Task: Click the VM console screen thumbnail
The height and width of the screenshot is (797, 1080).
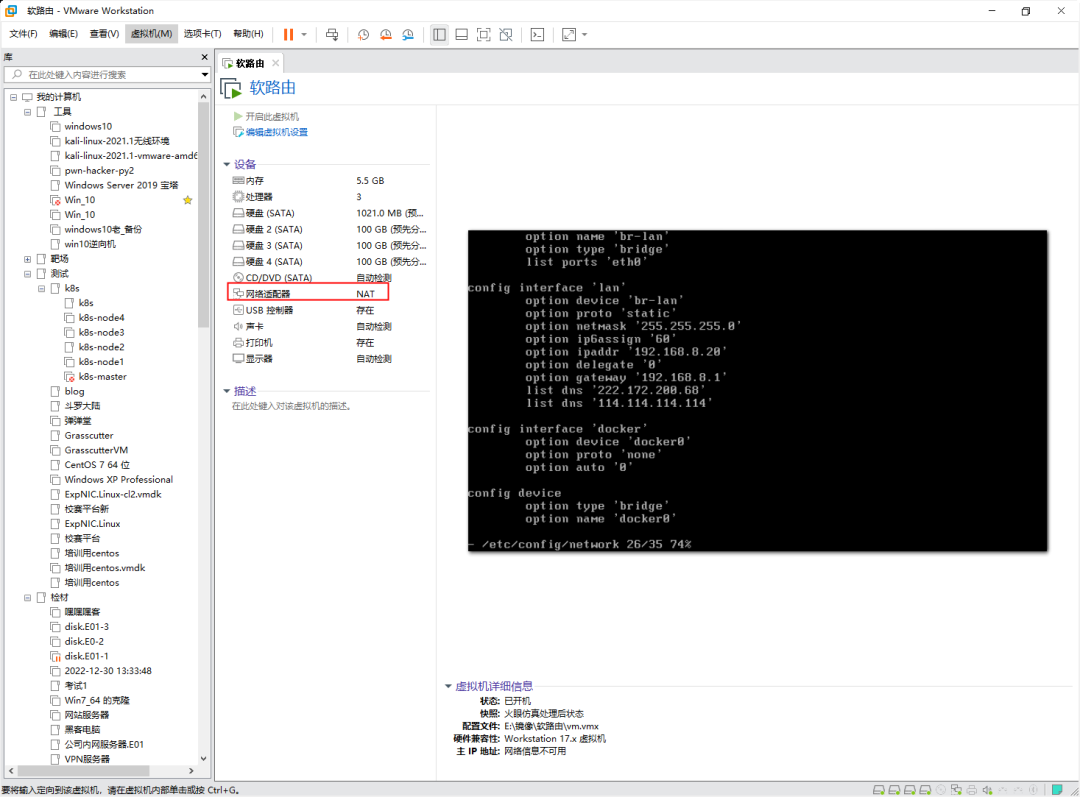Action: 758,391
